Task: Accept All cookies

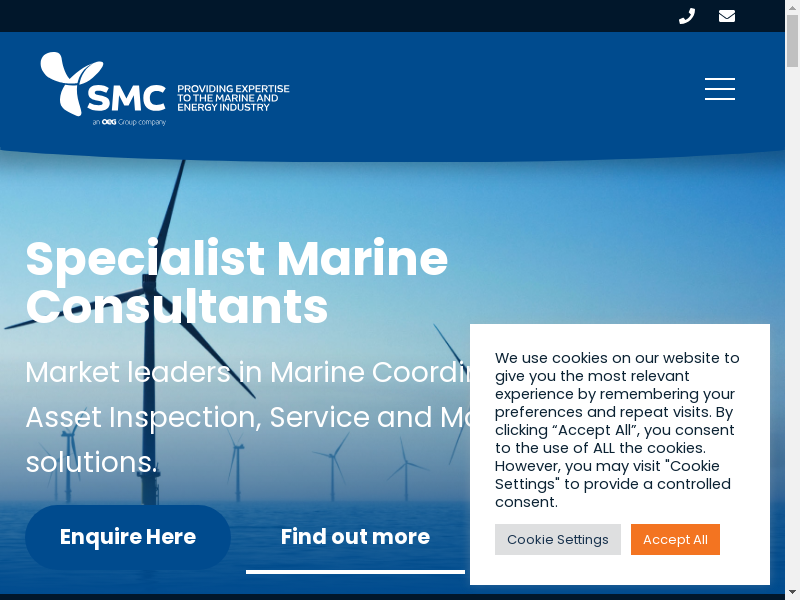Action: pyautogui.click(x=675, y=539)
